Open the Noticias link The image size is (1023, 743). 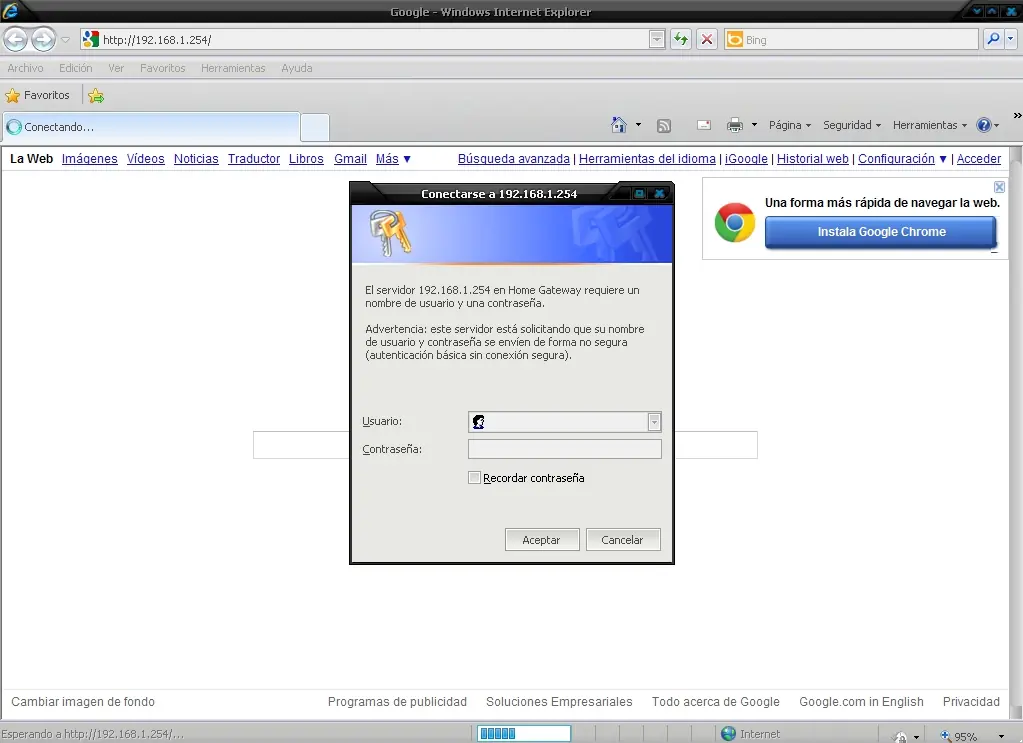pos(196,159)
